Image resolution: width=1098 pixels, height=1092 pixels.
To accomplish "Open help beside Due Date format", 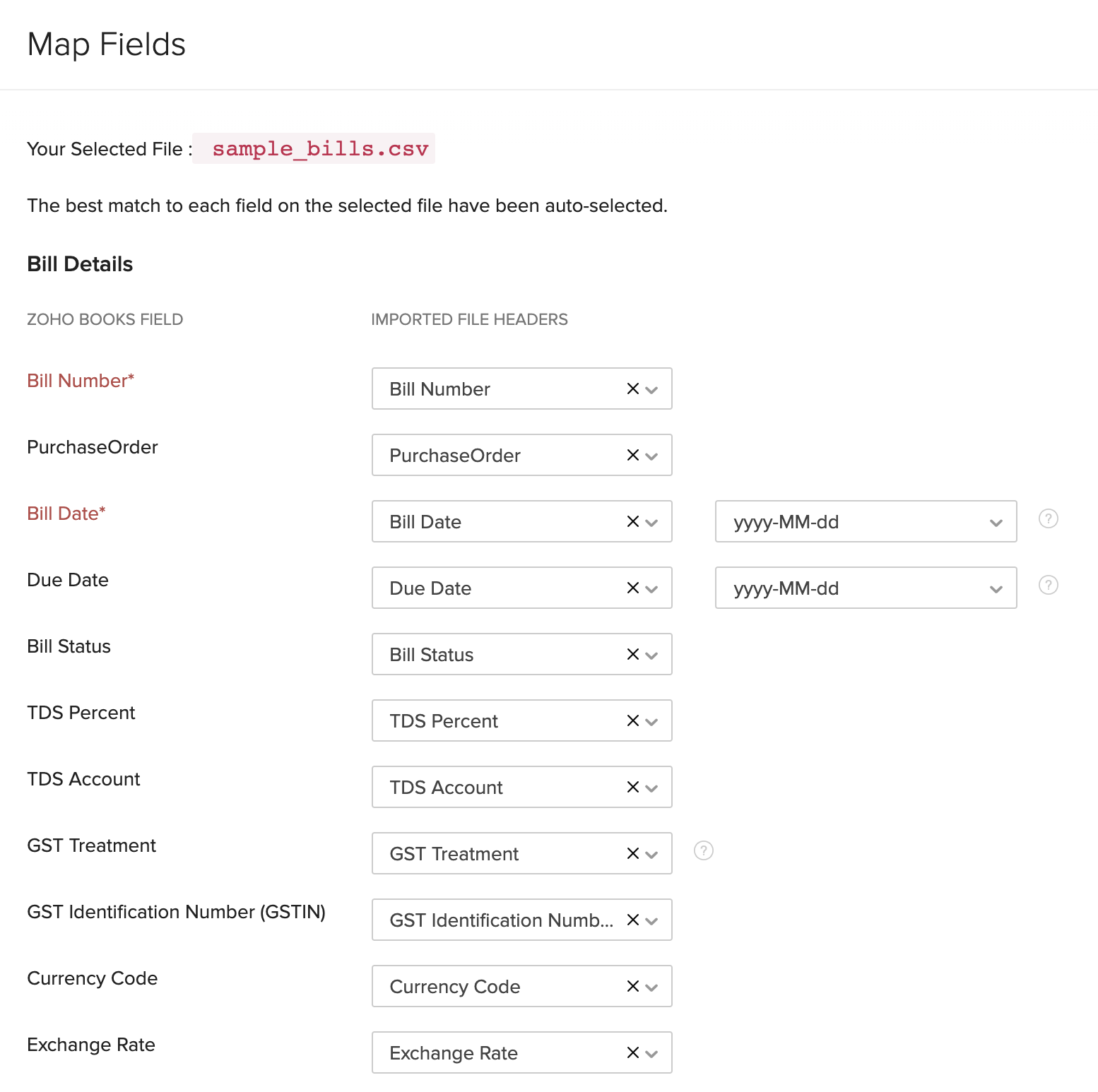I will pos(1049,585).
